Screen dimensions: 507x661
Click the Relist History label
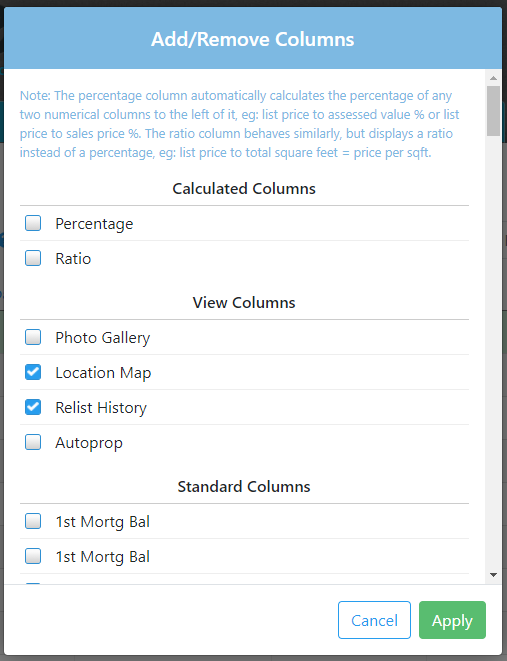101,408
